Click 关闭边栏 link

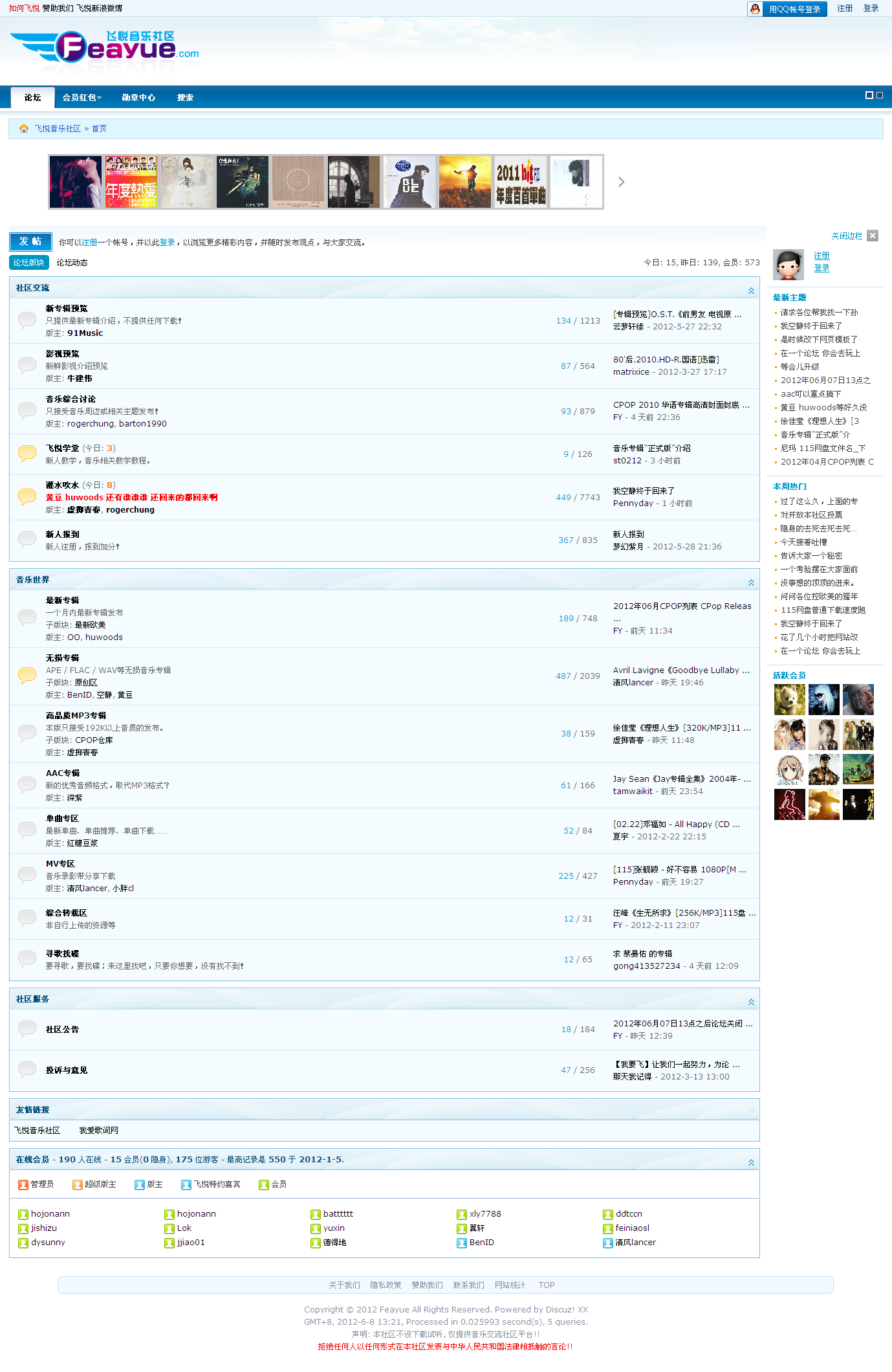(847, 236)
